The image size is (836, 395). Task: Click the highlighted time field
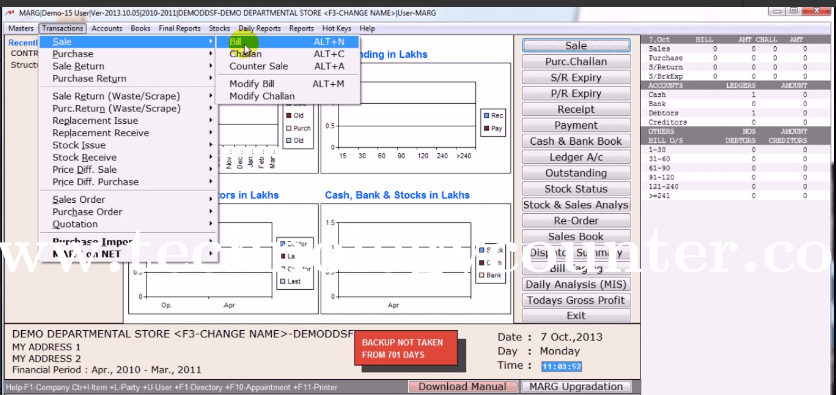[561, 366]
